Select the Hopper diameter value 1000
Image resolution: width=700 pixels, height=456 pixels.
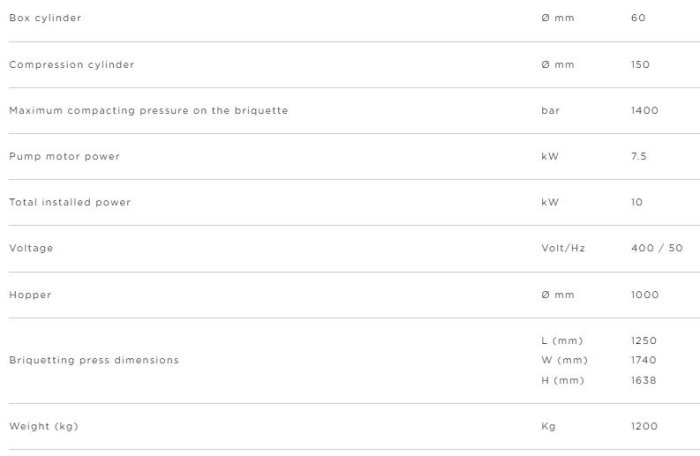point(645,295)
